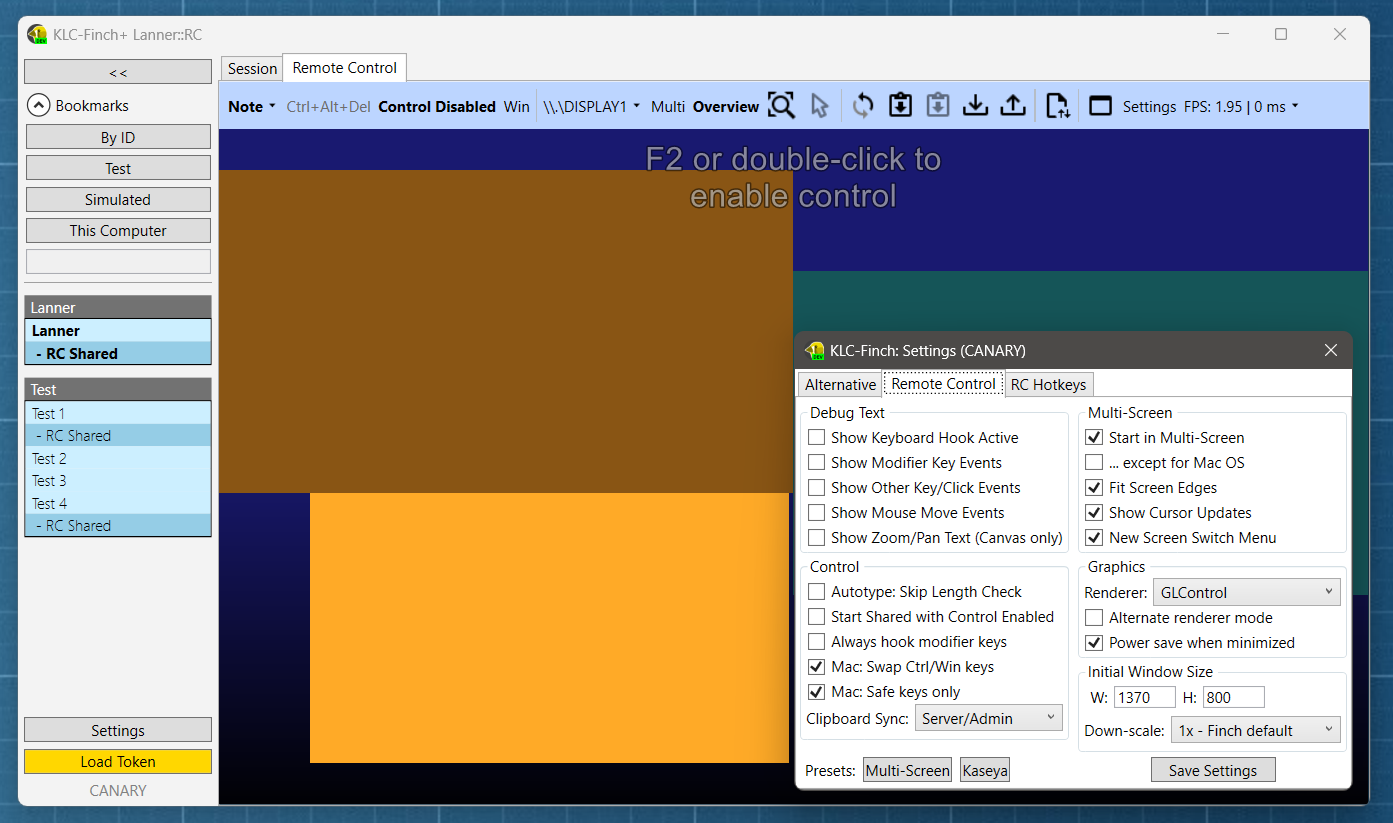The image size is (1393, 823).
Task: Click the initial window height field showing 800
Action: pos(1234,697)
